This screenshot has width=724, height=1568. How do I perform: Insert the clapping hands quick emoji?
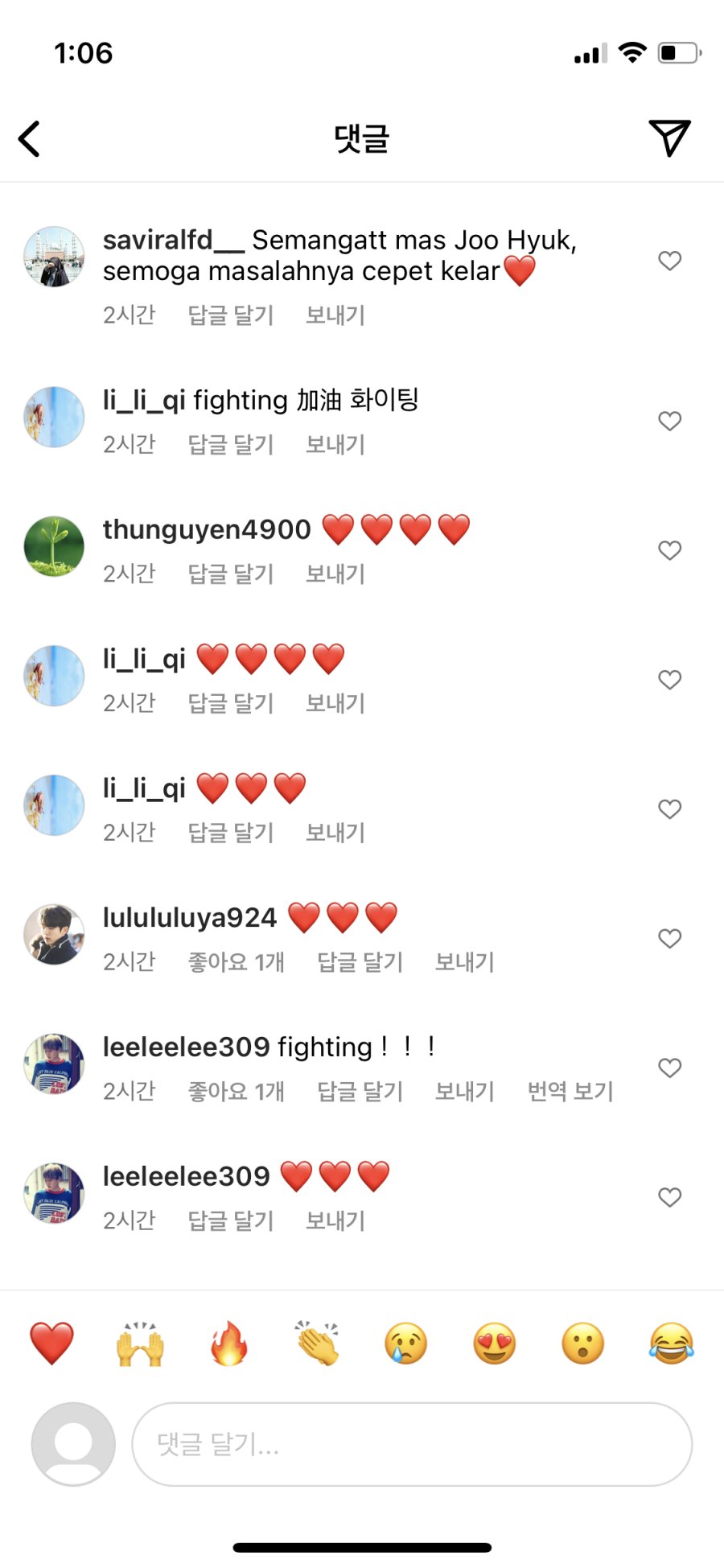coord(318,1344)
